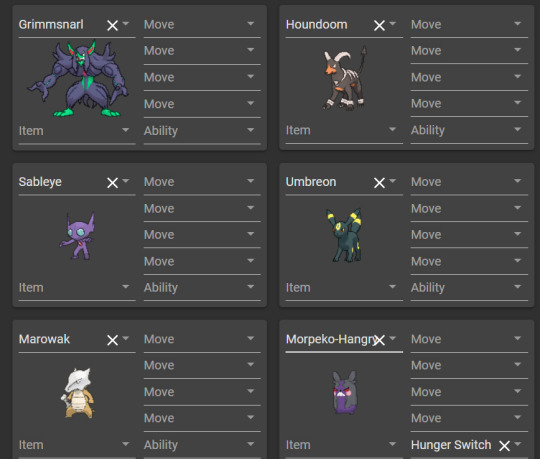This screenshot has width=540, height=459.
Task: Open Morpeko-Hangry's second Move dropdown
Action: 469,366
